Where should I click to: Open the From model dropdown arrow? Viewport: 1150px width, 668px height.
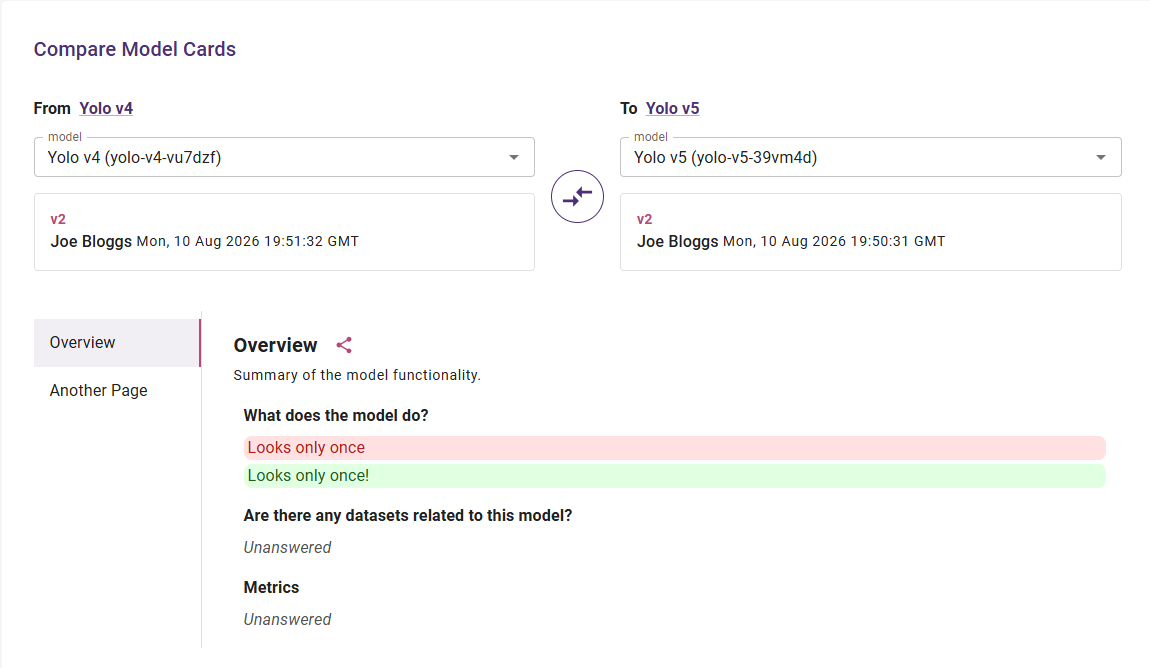(513, 158)
